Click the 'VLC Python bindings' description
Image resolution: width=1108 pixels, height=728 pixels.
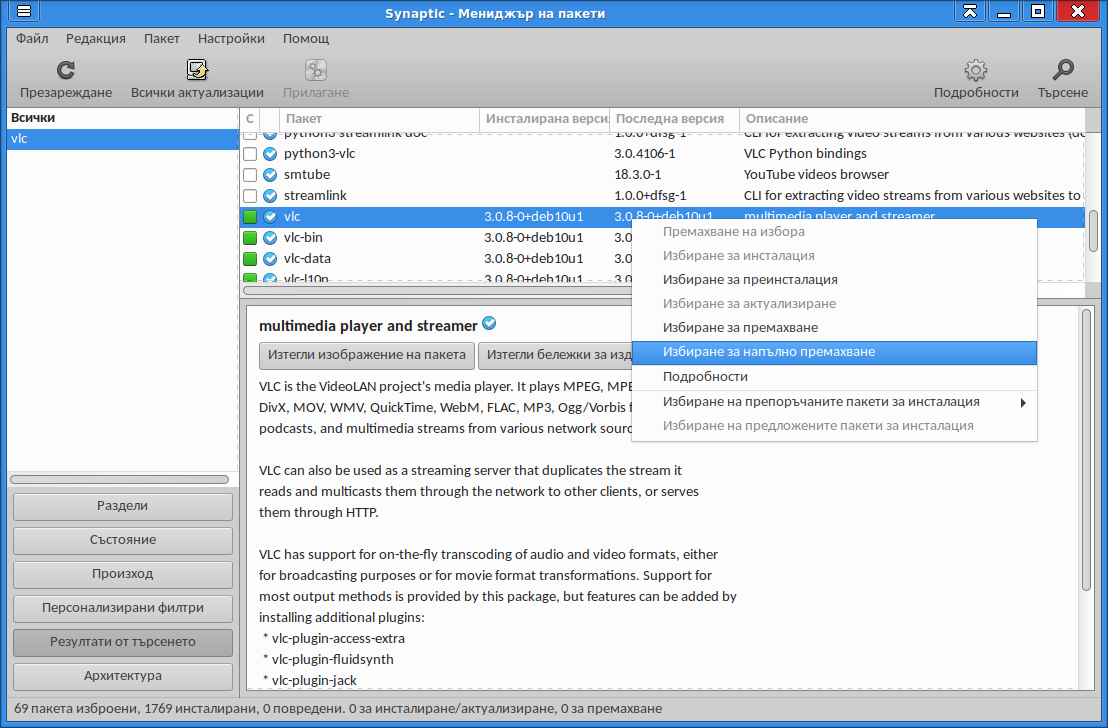pos(805,153)
